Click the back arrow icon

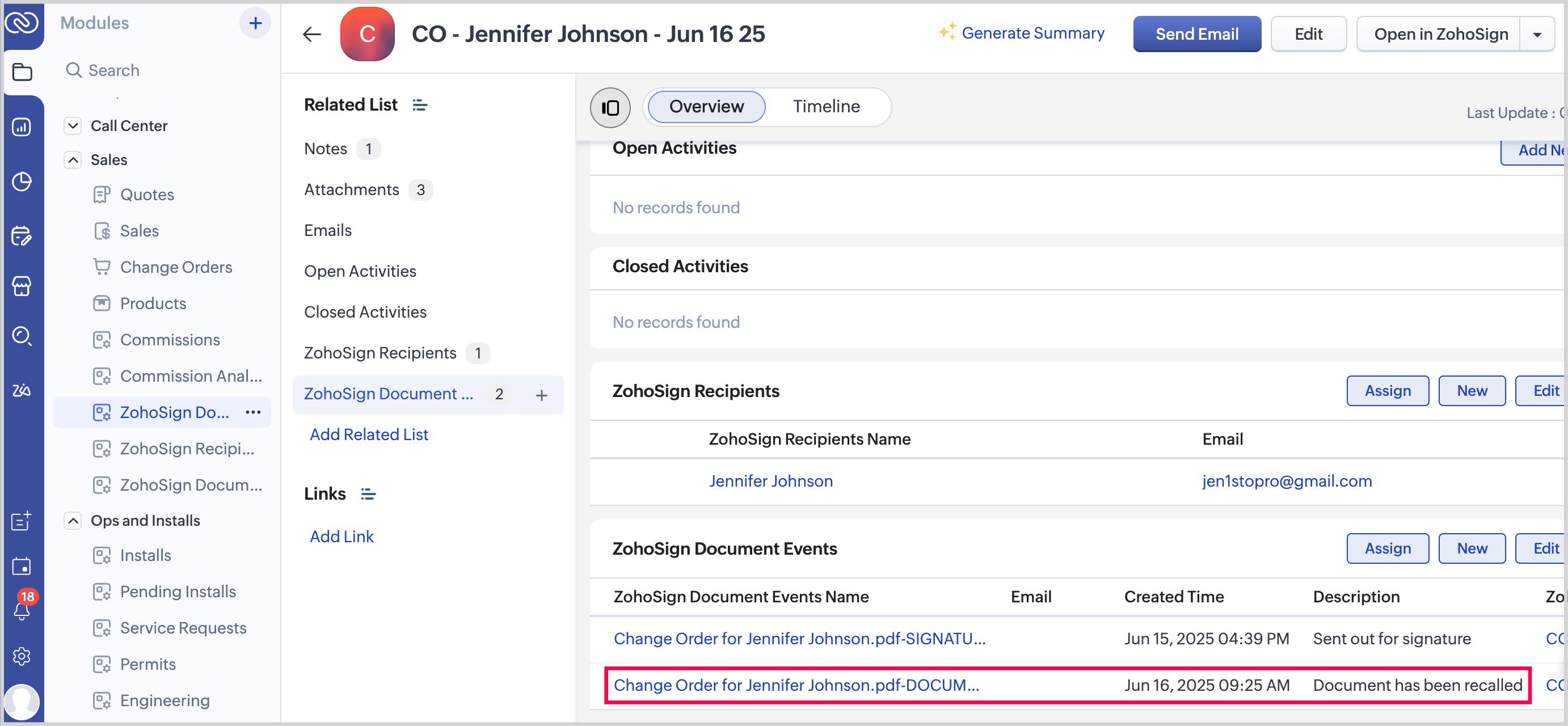coord(311,34)
